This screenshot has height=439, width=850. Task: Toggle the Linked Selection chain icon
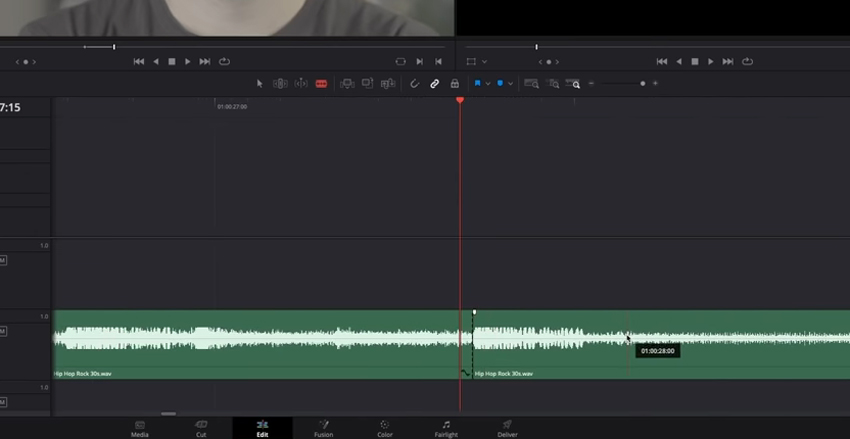[x=434, y=84]
